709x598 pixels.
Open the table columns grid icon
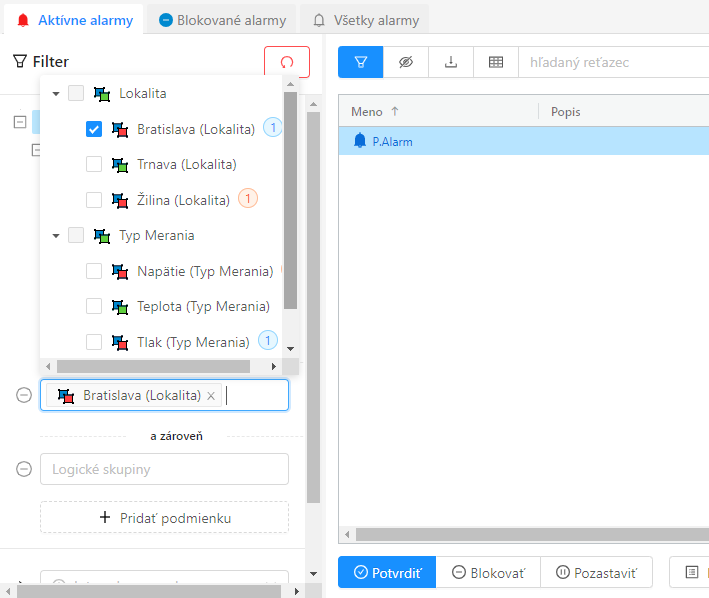[495, 62]
